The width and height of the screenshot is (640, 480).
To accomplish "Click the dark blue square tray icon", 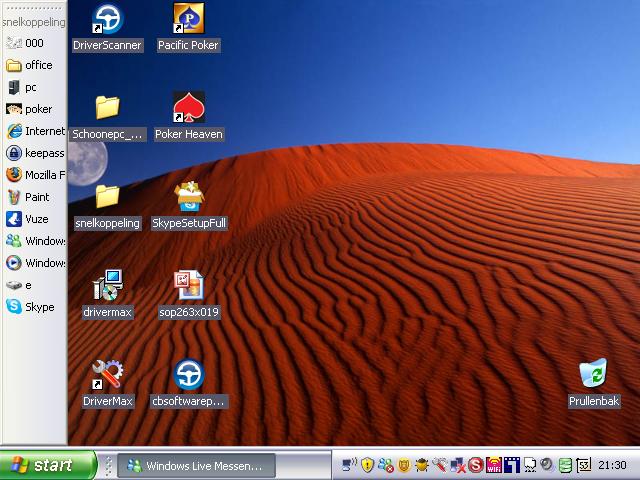I will tap(512, 464).
